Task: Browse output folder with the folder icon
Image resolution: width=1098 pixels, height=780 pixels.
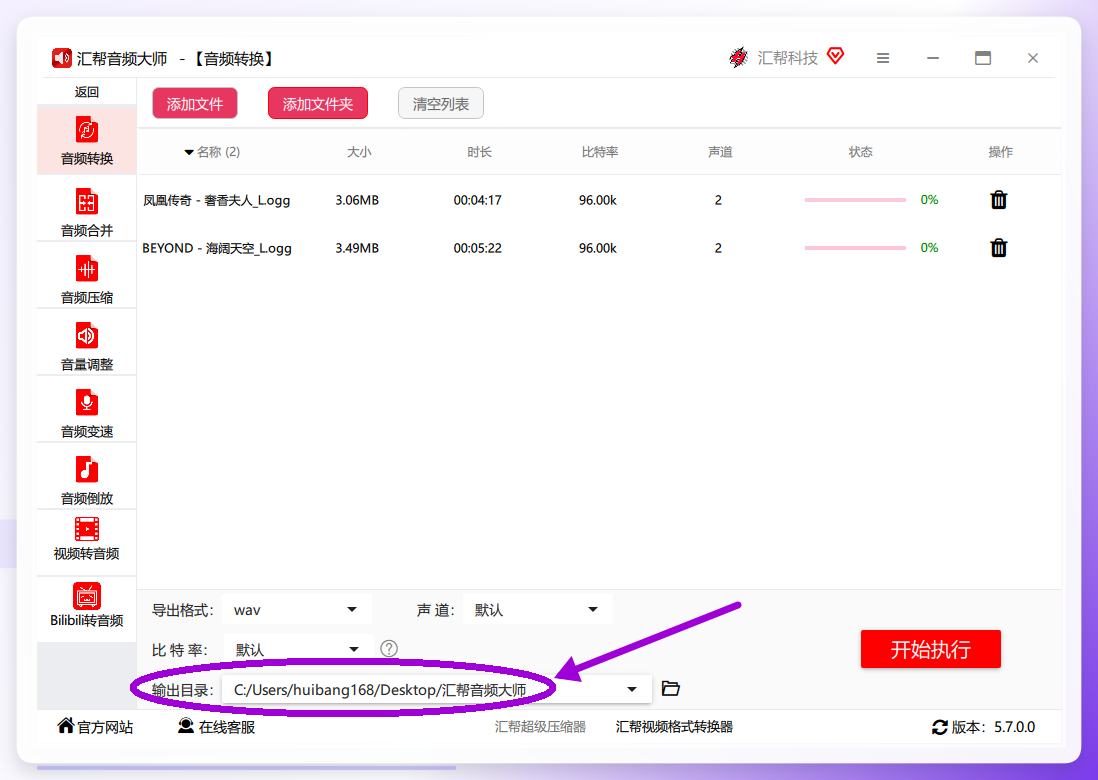Action: tap(671, 688)
